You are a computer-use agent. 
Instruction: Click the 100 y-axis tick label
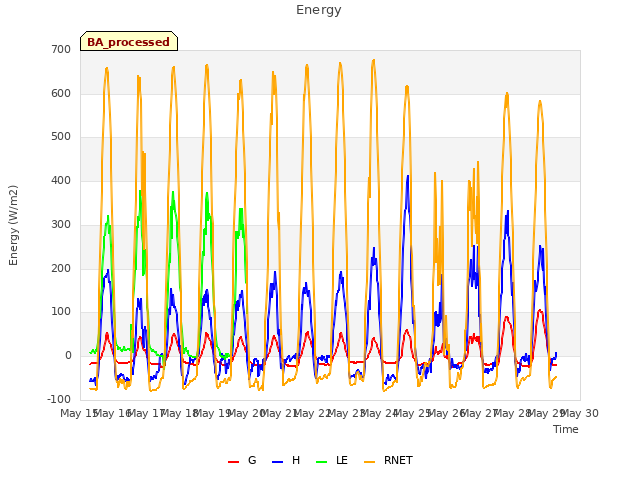(x=61, y=312)
